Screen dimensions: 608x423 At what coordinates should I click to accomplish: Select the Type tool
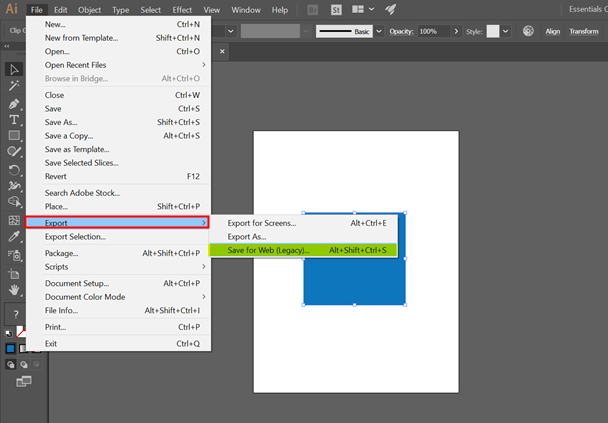(x=14, y=120)
